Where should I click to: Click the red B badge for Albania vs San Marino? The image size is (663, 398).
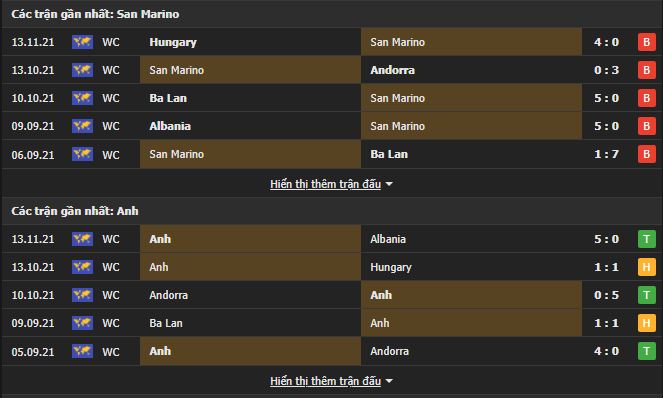coord(647,126)
